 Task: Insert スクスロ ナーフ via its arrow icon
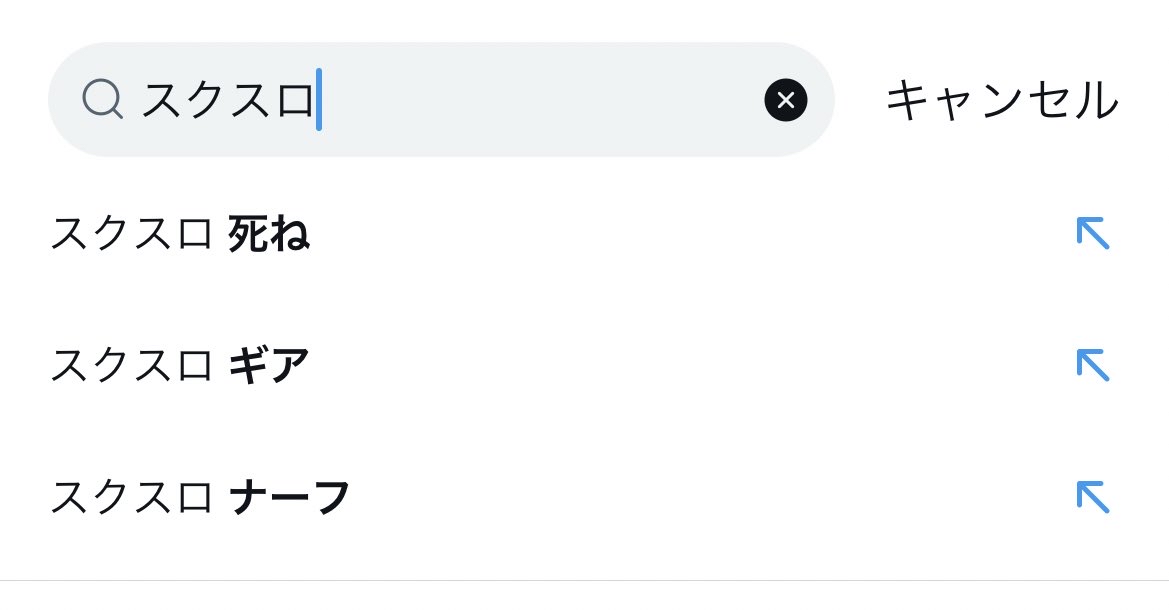[1093, 497]
